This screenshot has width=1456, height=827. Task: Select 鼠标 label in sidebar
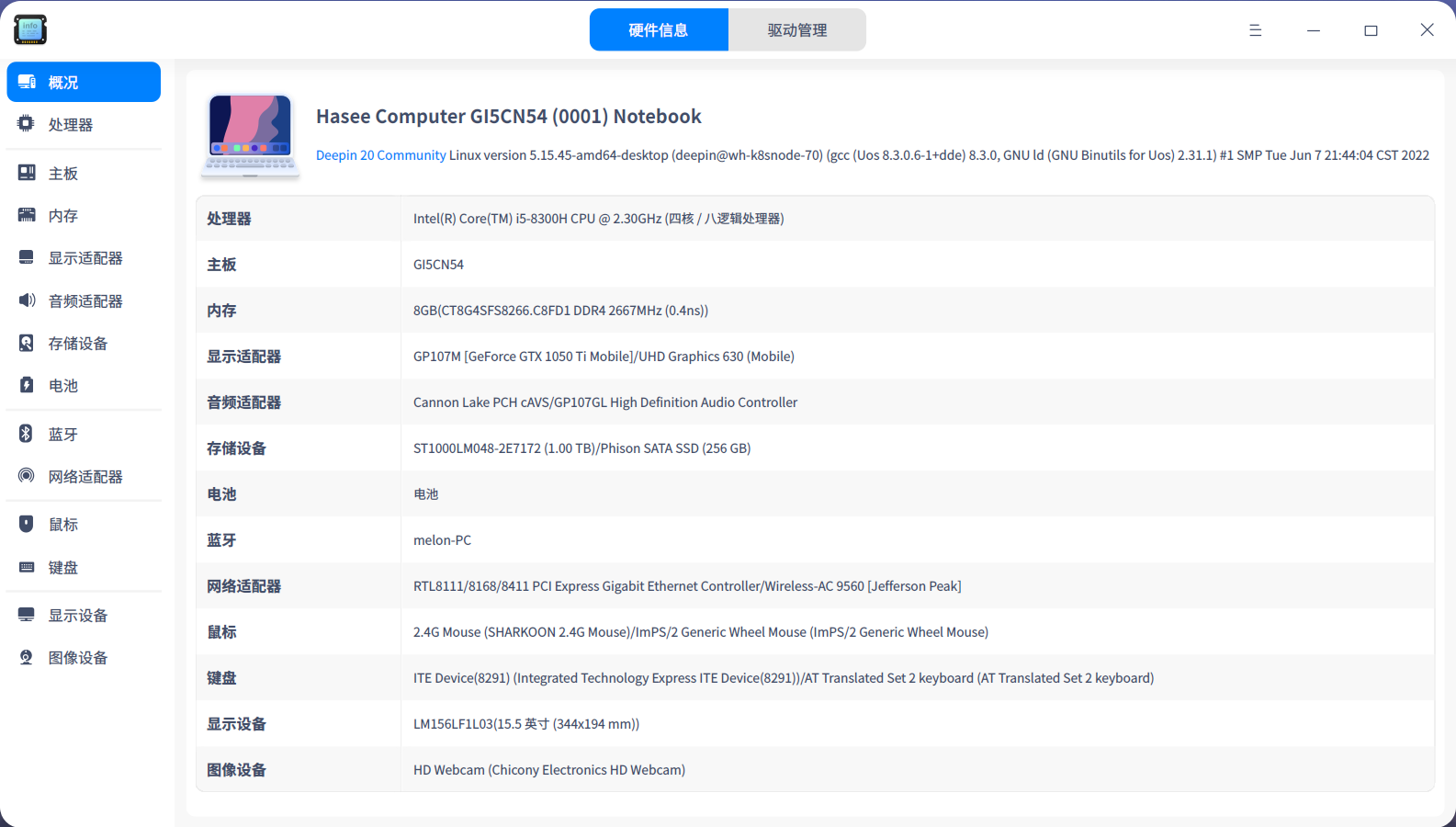pyautogui.click(x=63, y=524)
